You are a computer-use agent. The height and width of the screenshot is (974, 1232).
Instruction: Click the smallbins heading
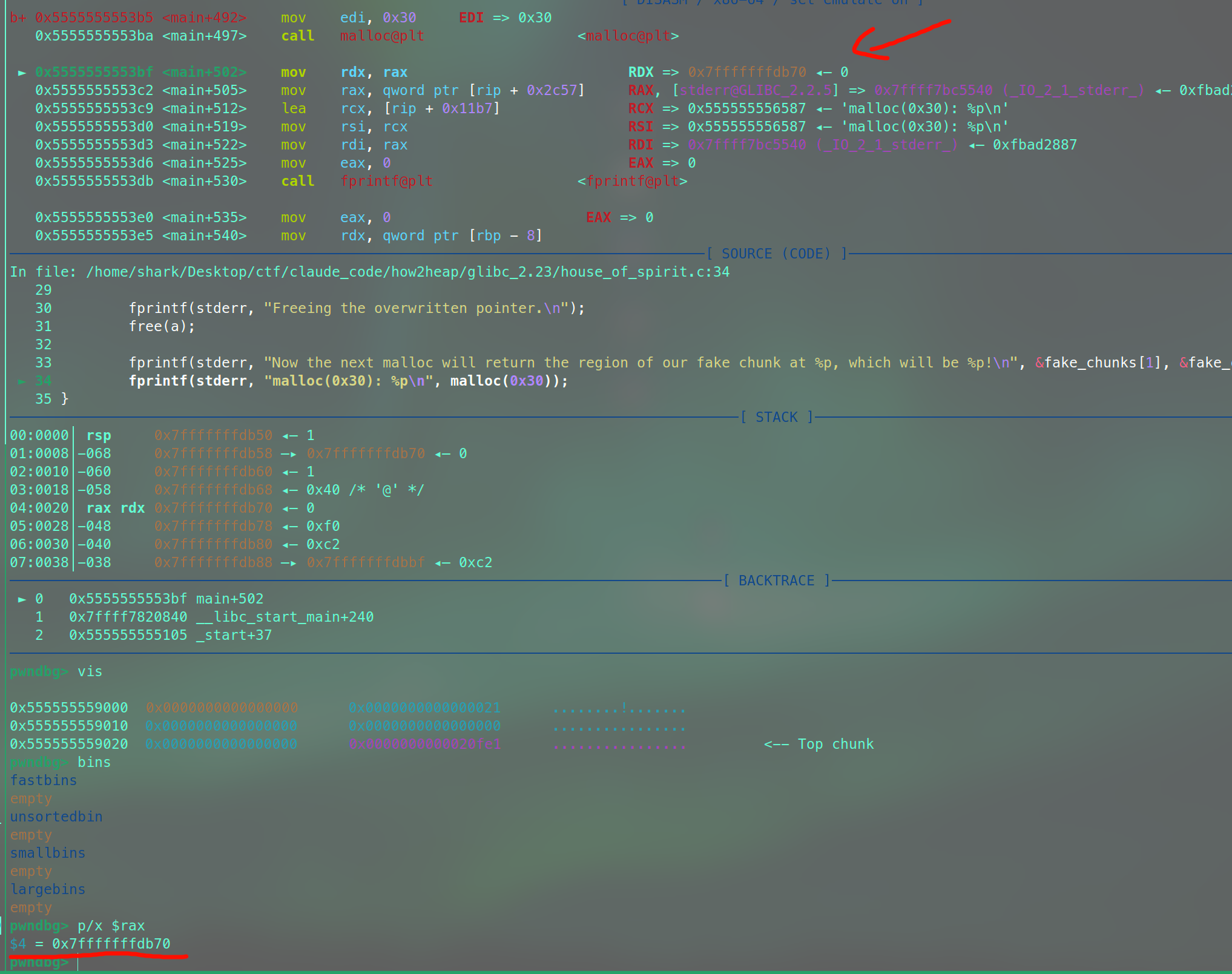click(47, 853)
